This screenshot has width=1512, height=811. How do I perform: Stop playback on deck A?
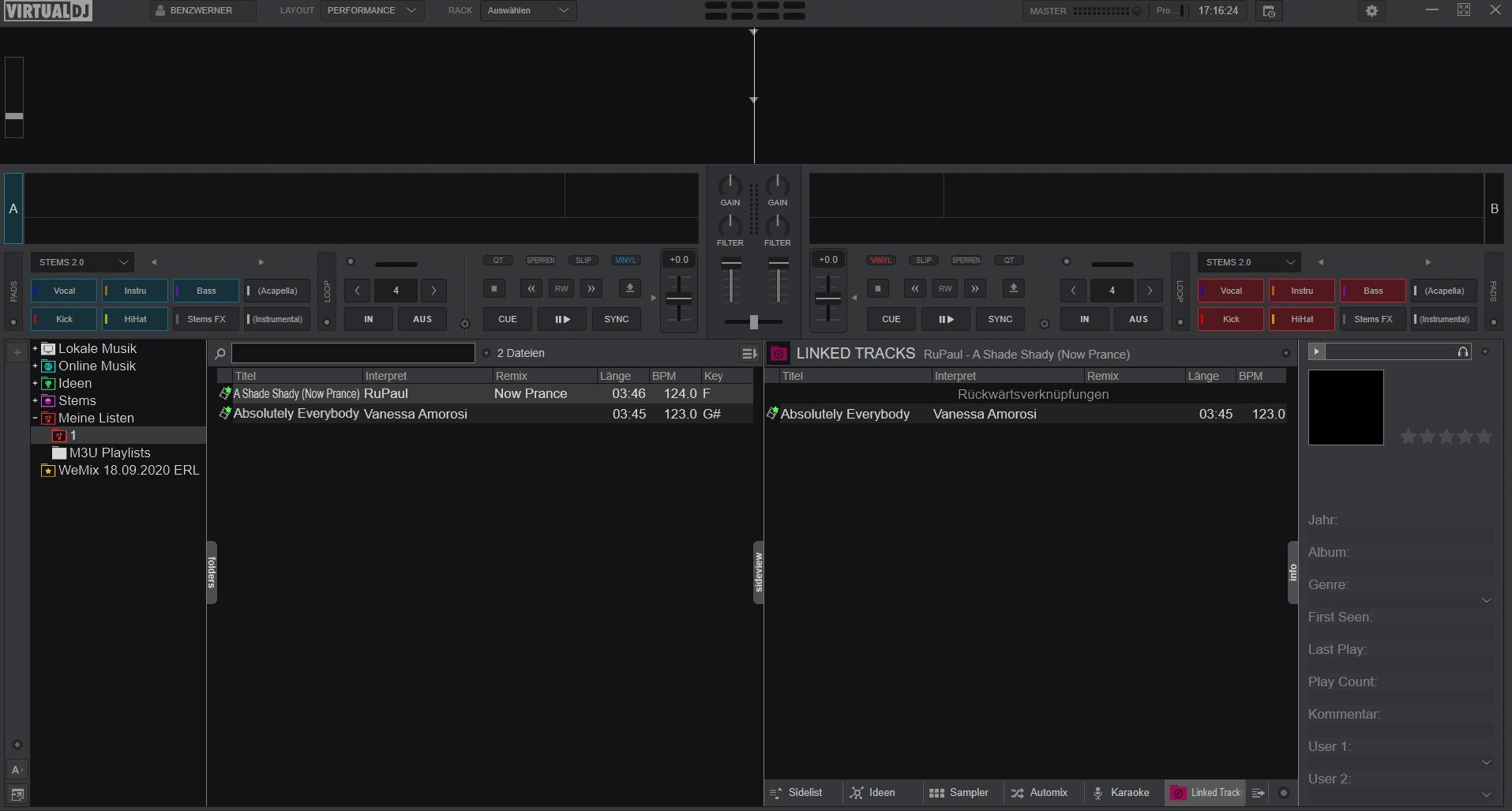coord(493,288)
